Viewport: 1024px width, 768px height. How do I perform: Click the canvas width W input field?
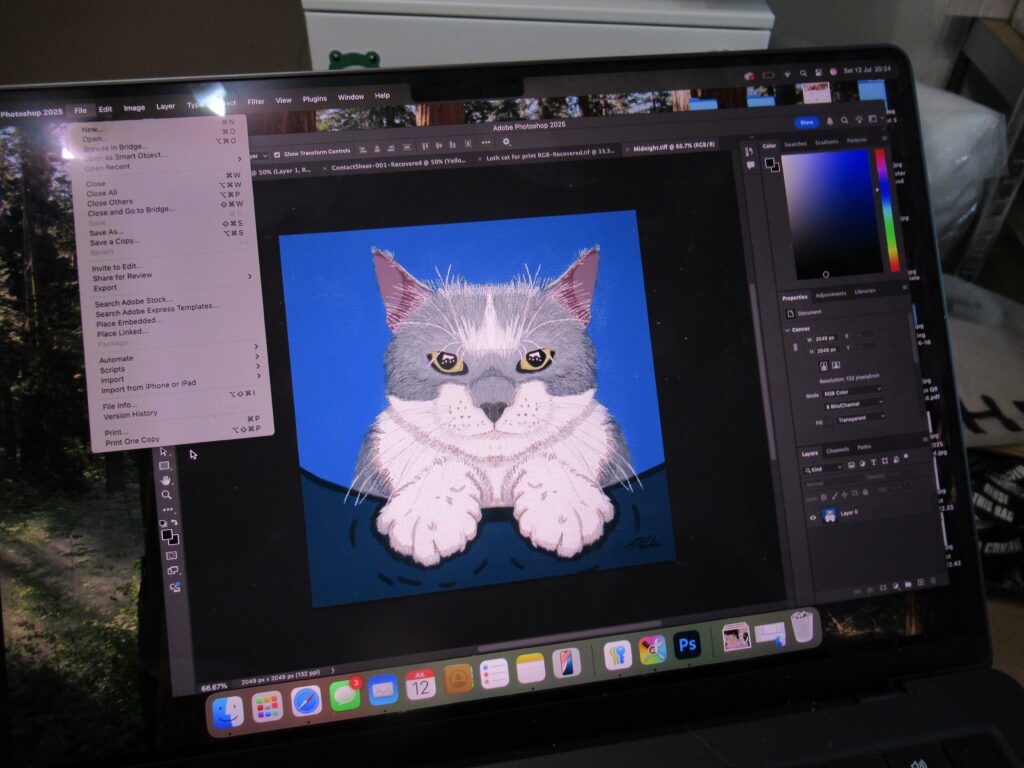(x=827, y=338)
